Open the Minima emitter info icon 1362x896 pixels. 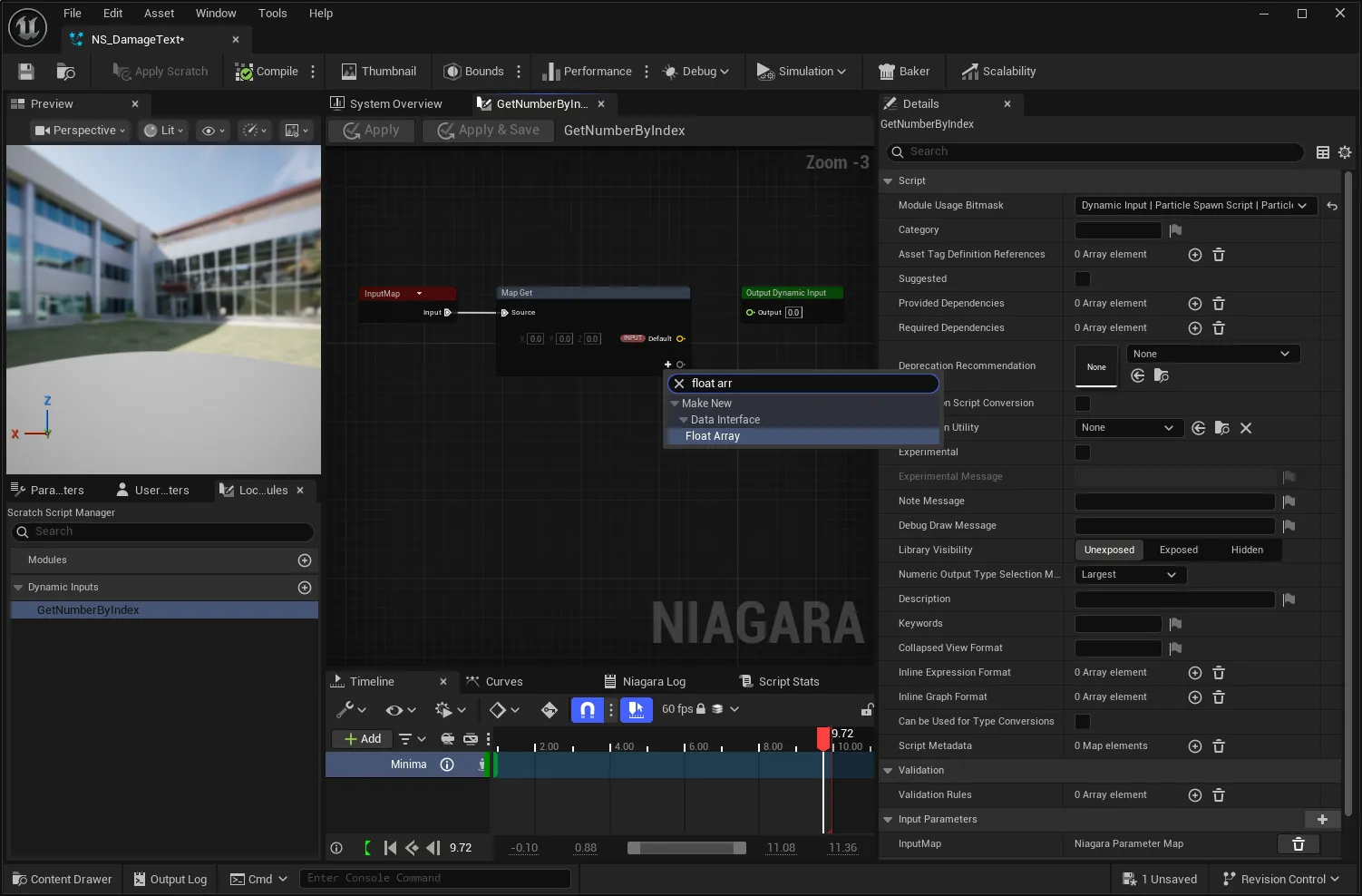point(447,765)
